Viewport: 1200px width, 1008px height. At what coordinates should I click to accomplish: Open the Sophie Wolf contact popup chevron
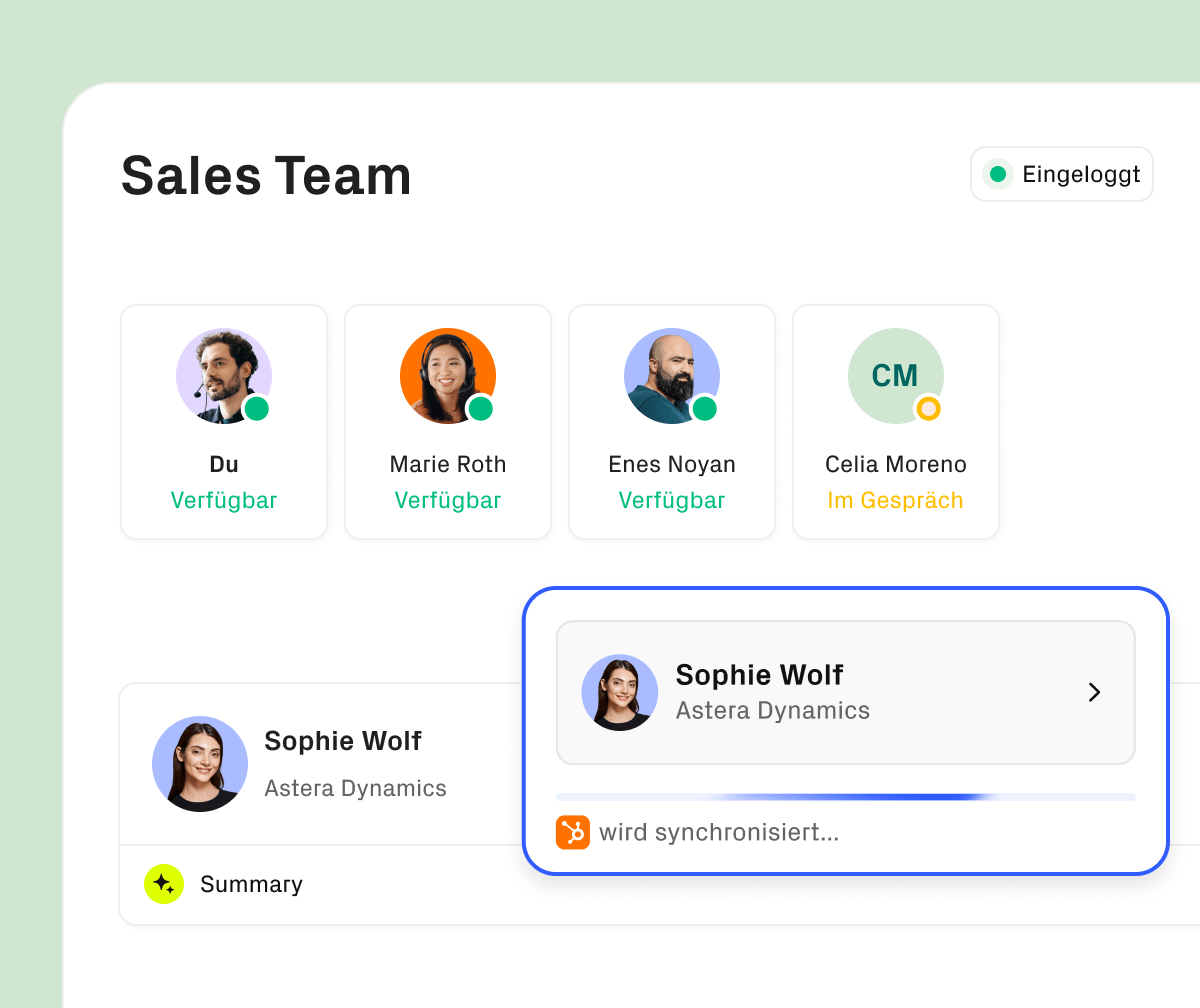(x=1094, y=692)
